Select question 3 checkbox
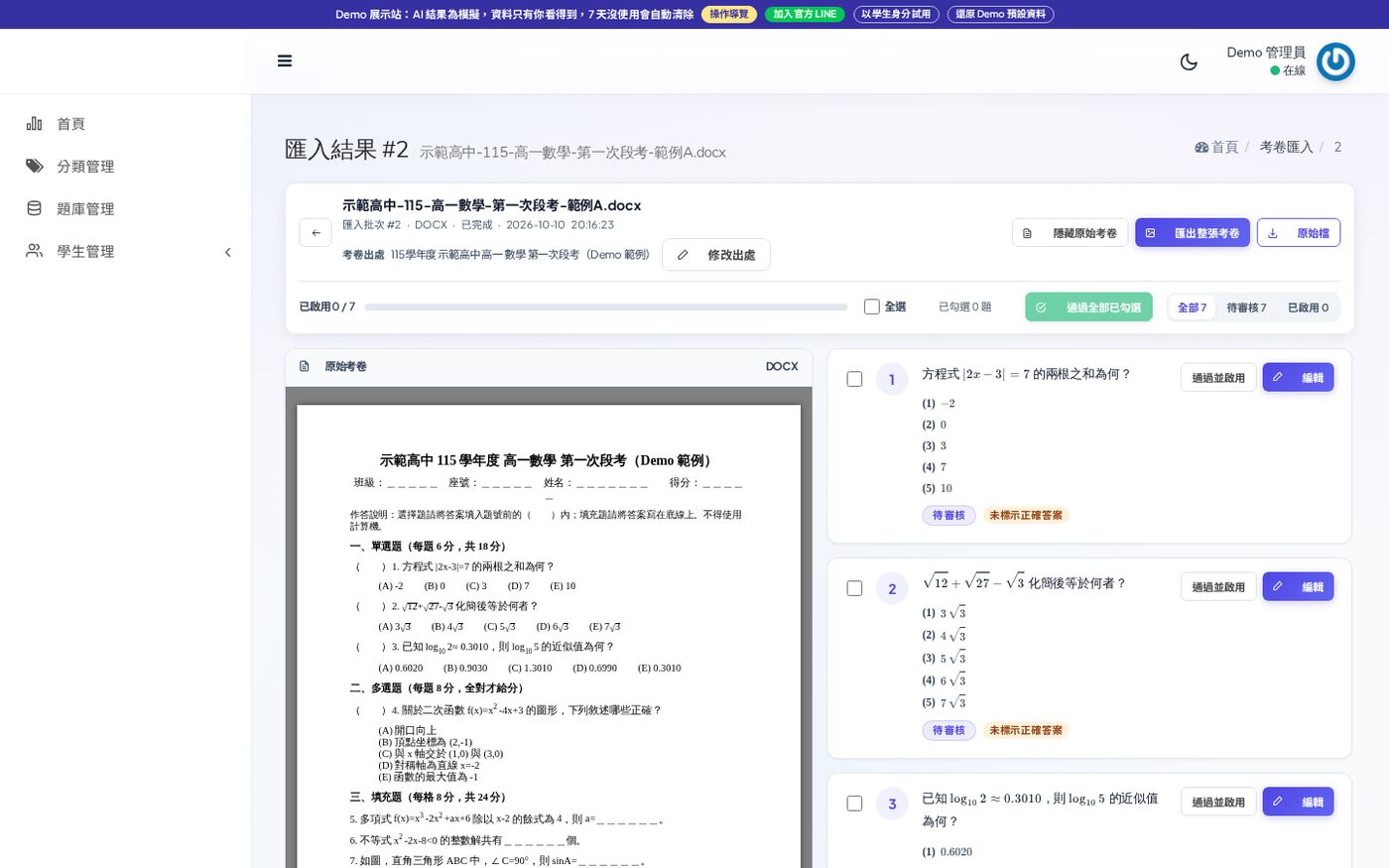Image resolution: width=1389 pixels, height=868 pixels. (x=854, y=804)
